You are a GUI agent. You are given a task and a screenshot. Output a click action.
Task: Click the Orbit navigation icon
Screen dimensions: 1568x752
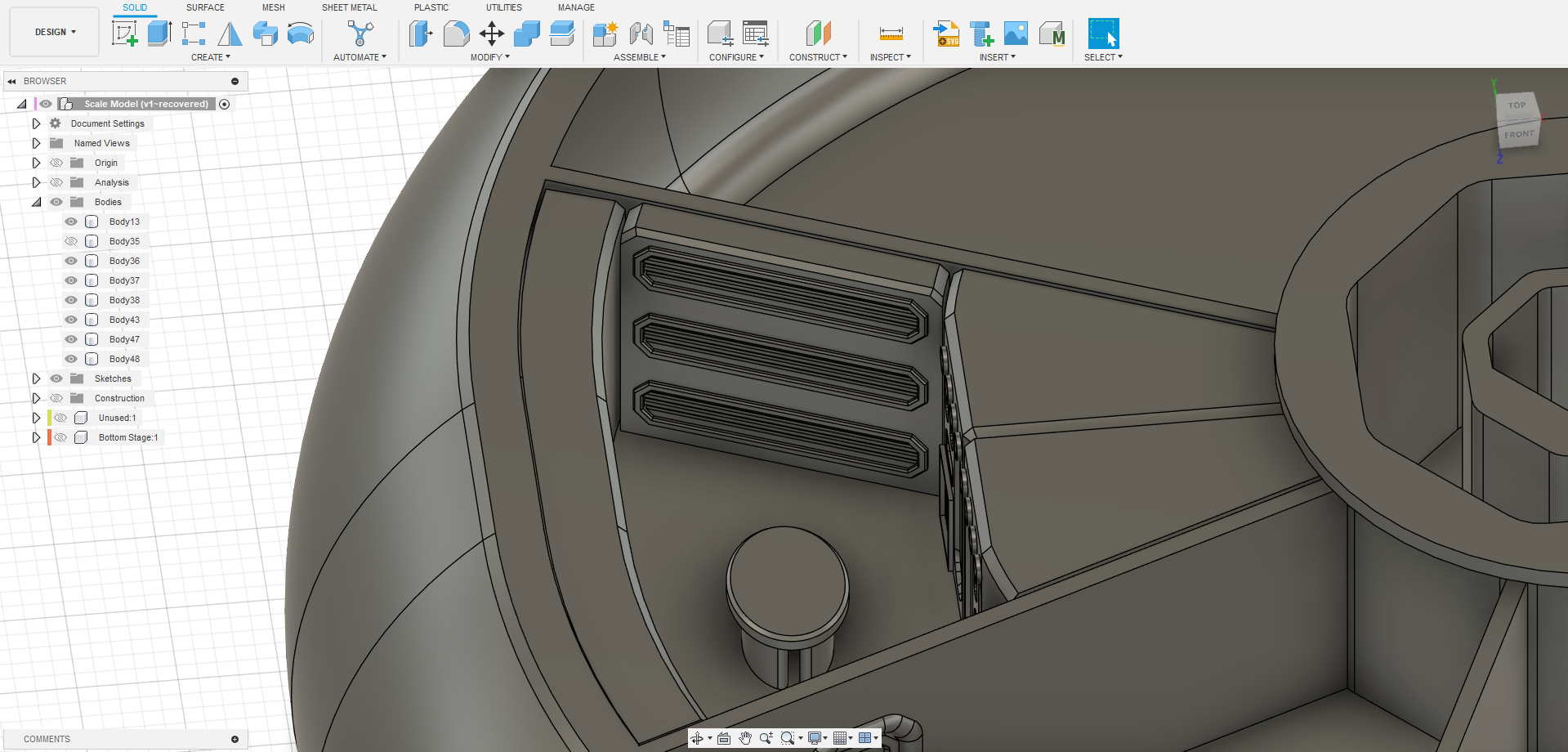tap(697, 738)
